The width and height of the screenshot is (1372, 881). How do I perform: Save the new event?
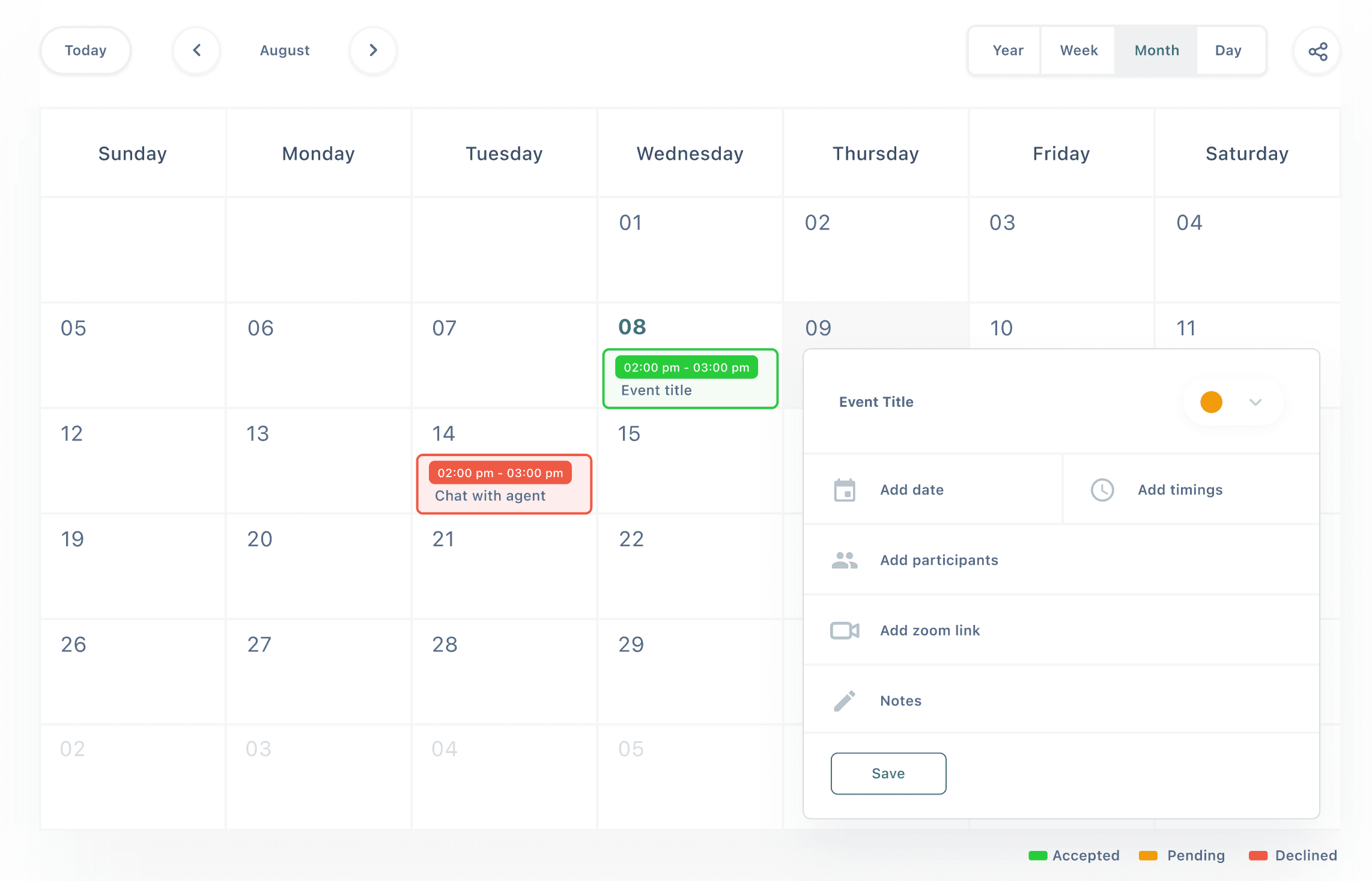[888, 773]
